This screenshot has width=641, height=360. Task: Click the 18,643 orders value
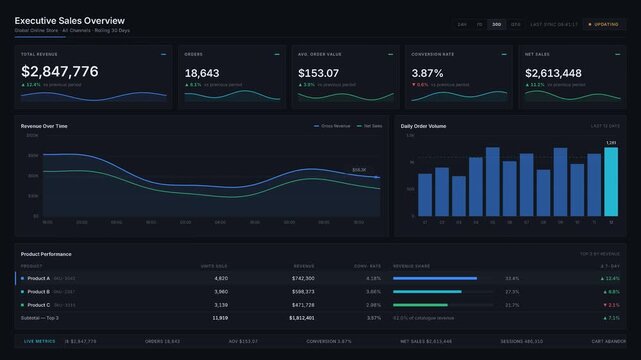[x=202, y=73]
